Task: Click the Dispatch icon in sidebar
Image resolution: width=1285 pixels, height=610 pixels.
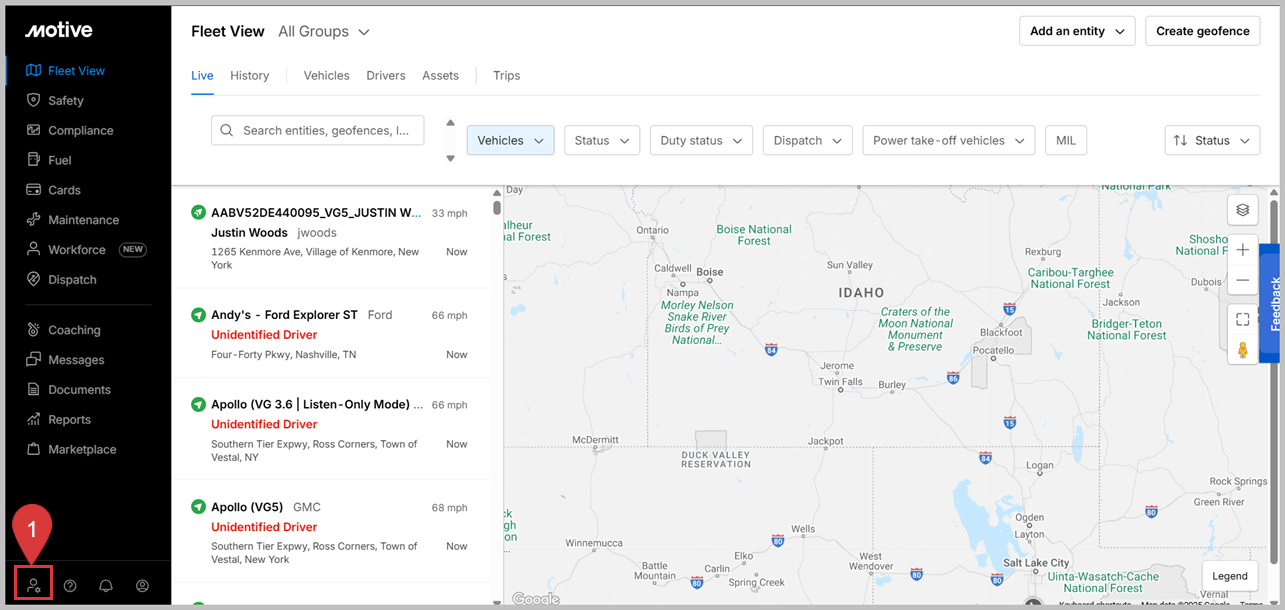Action: [33, 280]
